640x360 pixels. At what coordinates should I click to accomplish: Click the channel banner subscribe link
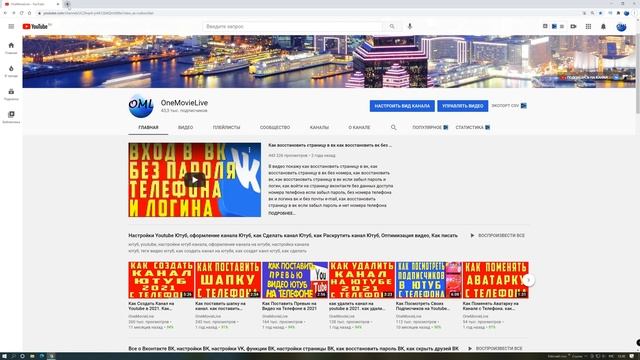tap(584, 77)
